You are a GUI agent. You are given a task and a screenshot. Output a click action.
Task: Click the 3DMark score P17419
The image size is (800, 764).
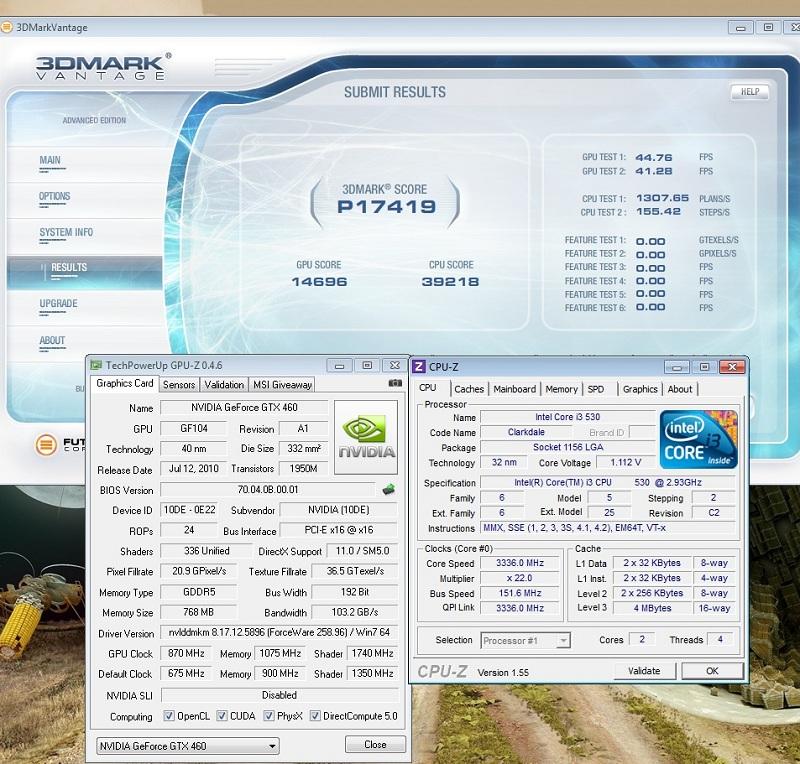[386, 207]
